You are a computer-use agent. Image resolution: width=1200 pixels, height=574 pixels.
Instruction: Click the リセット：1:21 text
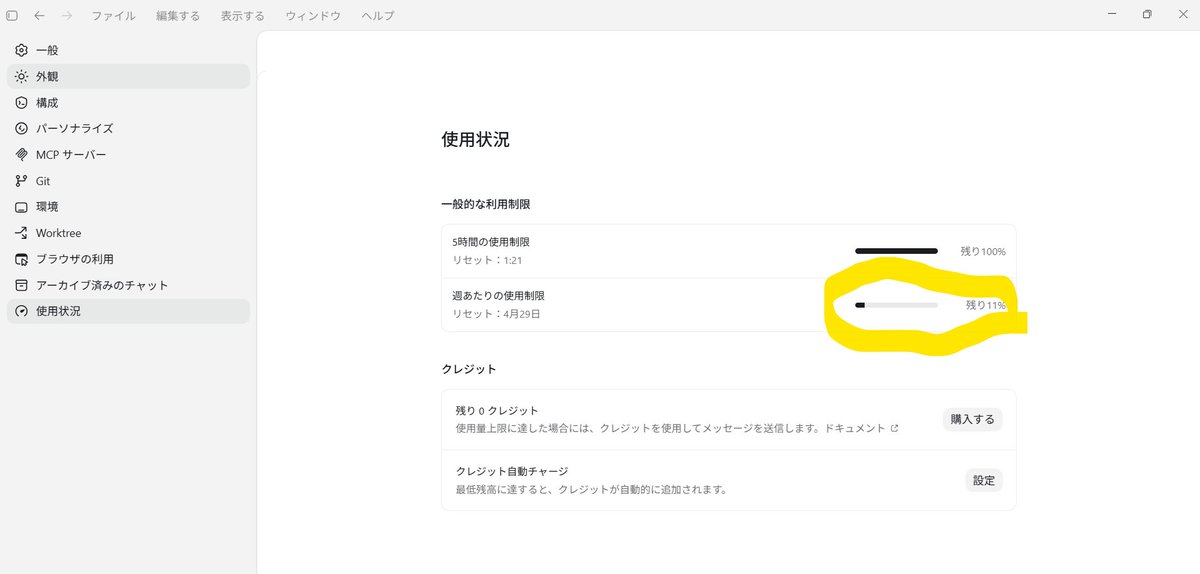pos(487,260)
